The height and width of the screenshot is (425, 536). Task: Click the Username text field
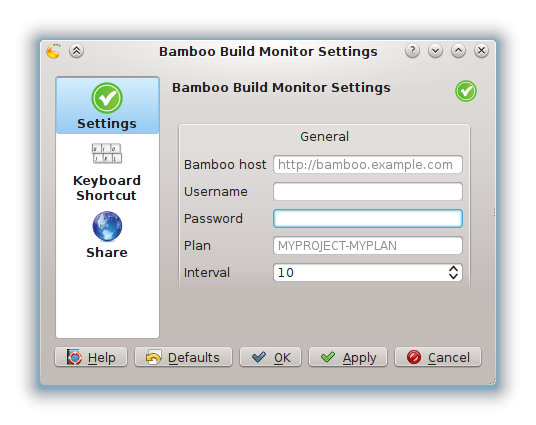[x=368, y=191]
